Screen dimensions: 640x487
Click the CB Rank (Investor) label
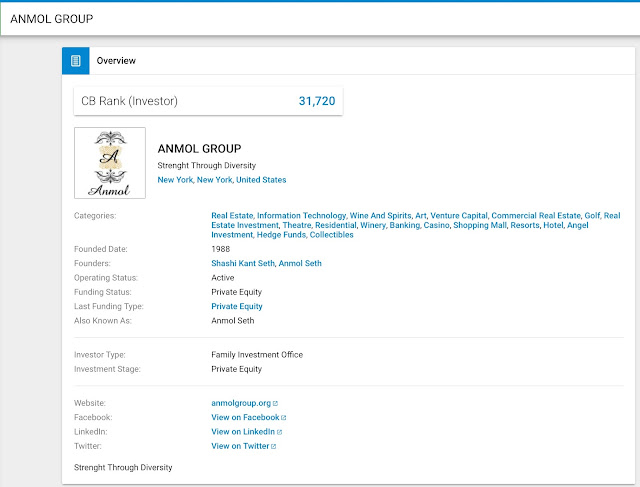point(129,101)
